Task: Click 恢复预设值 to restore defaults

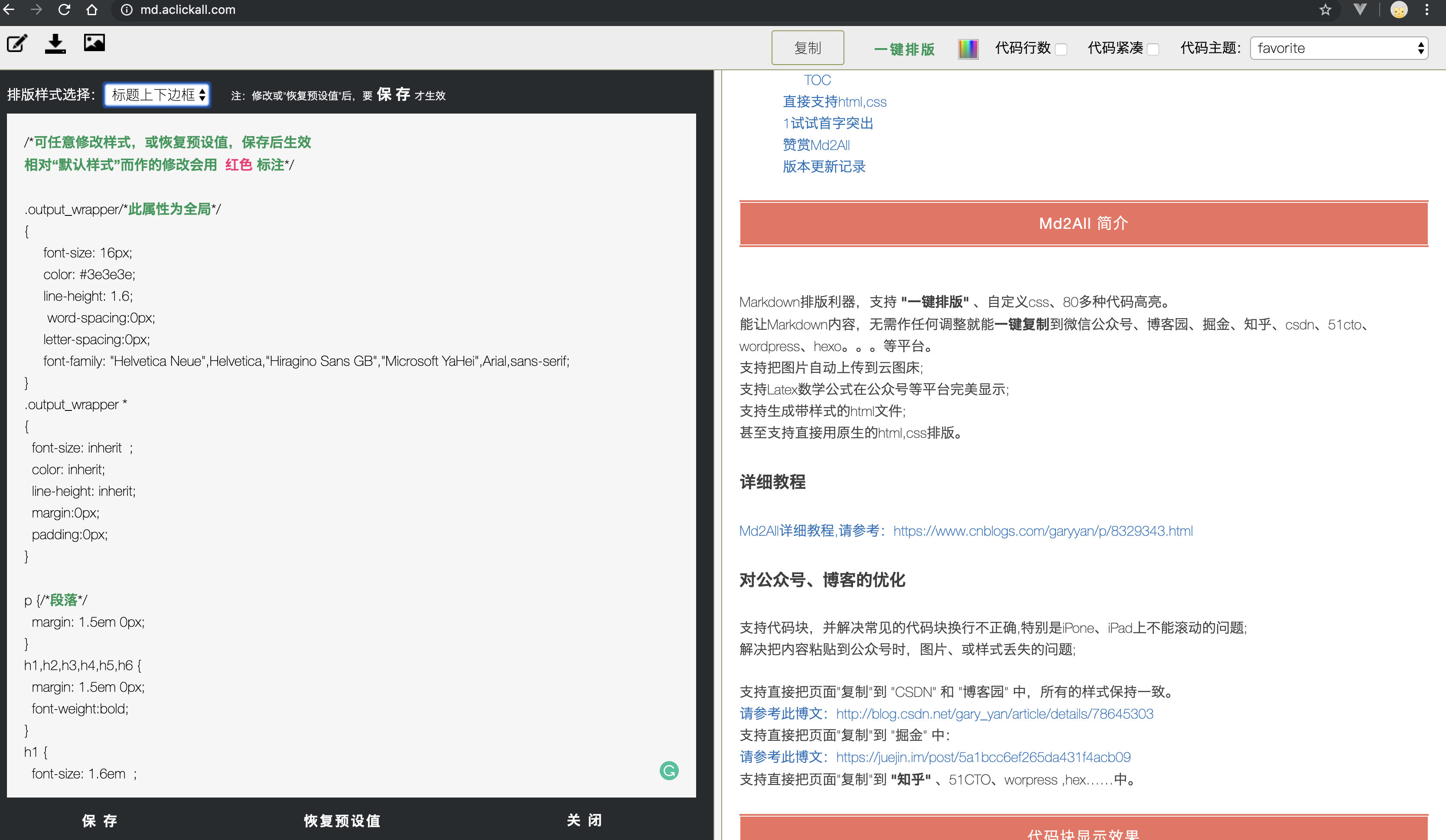Action: pos(342,820)
